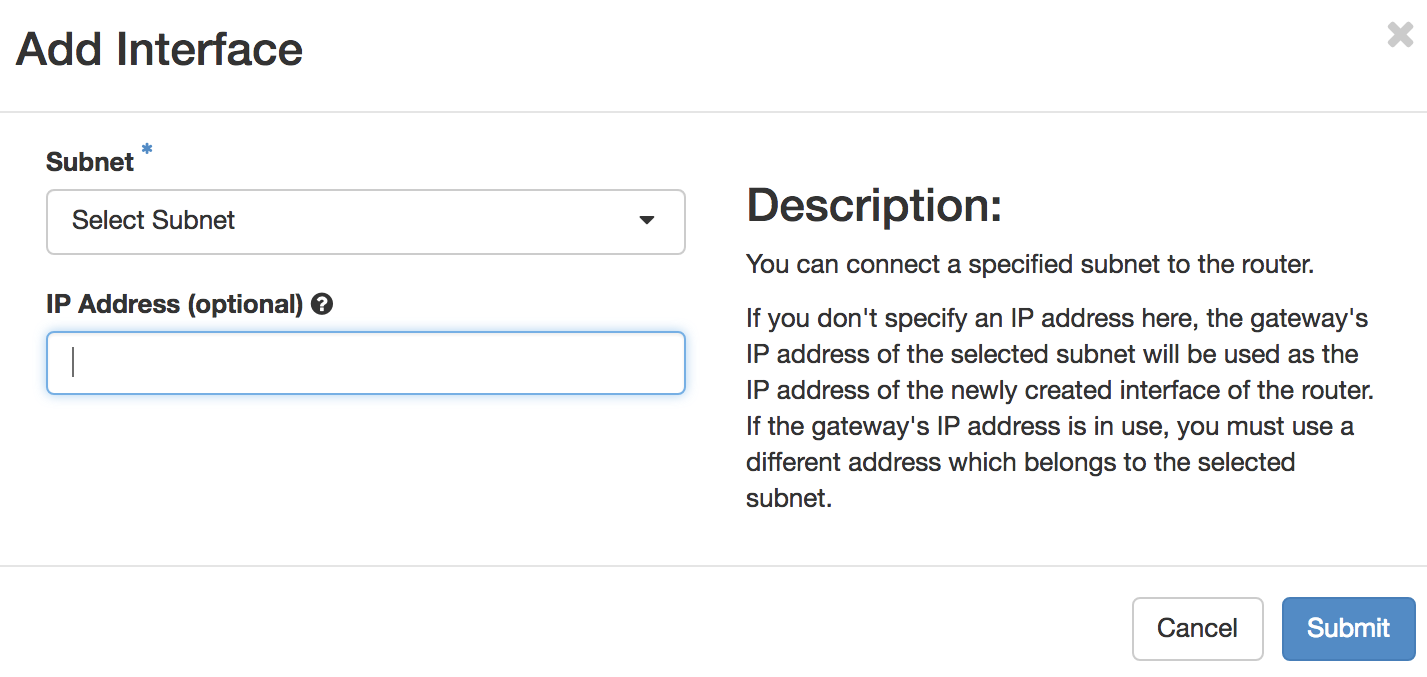Screen dimensions: 1427x677
Task: Click the paragraph about gateway's IP address
Action: pyautogui.click(x=1060, y=409)
